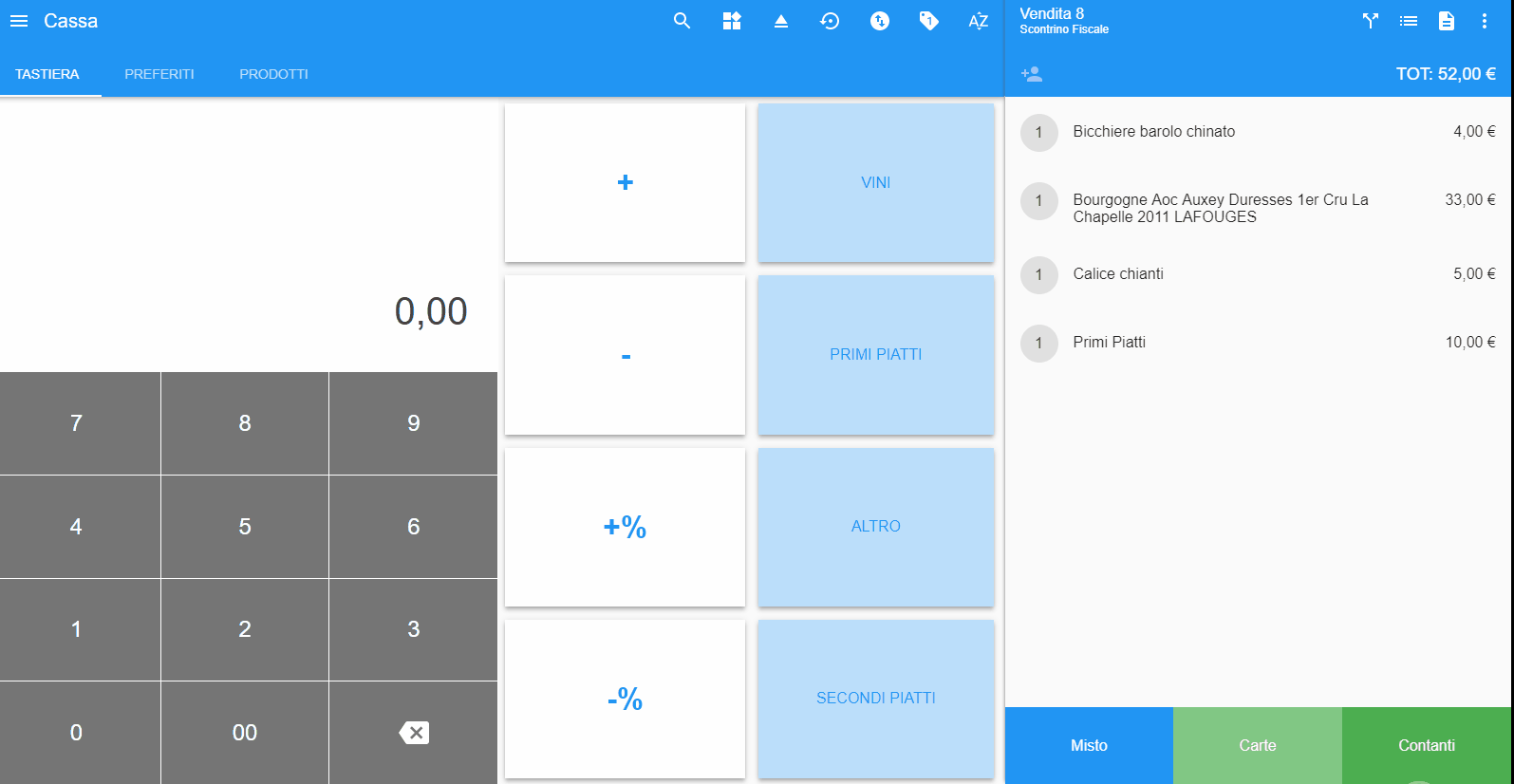This screenshot has height=784, width=1514.
Task: Open the price list tag icon
Action: click(x=929, y=21)
